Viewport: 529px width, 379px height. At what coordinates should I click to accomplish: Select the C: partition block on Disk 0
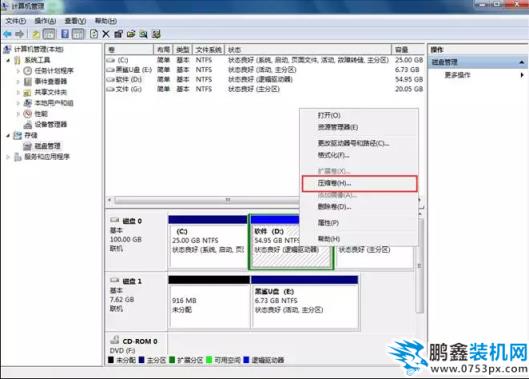point(207,242)
